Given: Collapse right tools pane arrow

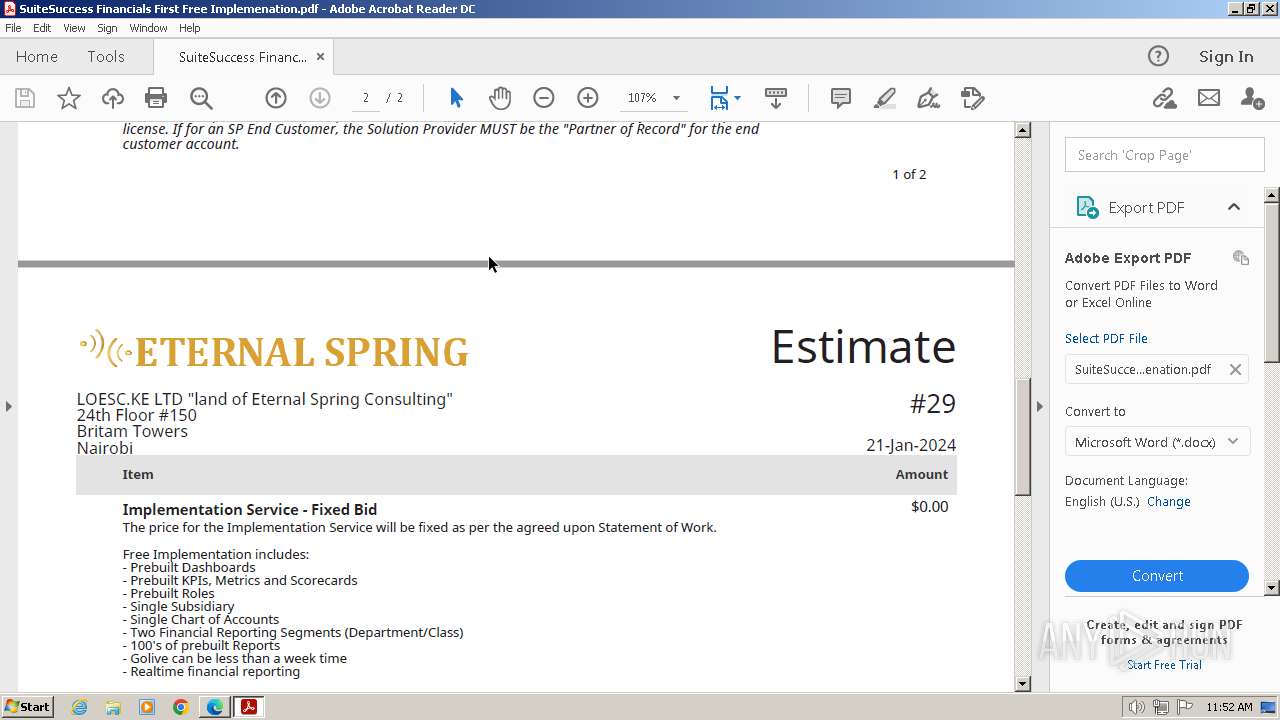Looking at the screenshot, I should pos(1039,406).
